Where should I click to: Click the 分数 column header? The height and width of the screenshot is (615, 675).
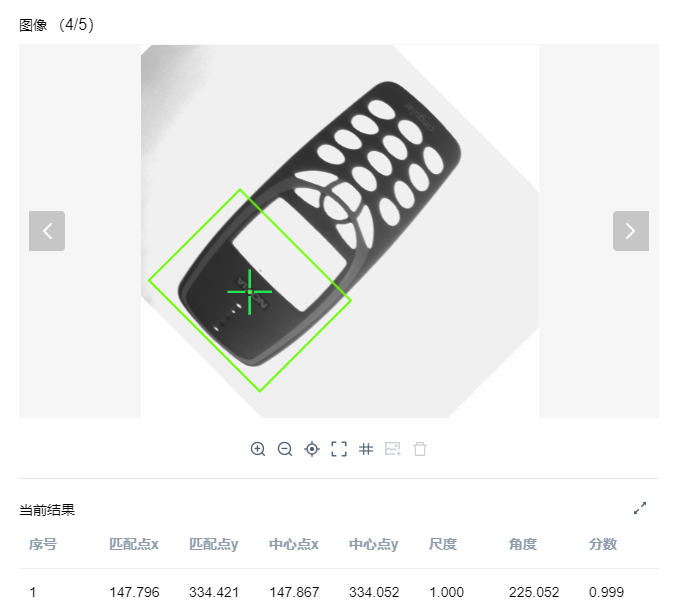(x=603, y=544)
